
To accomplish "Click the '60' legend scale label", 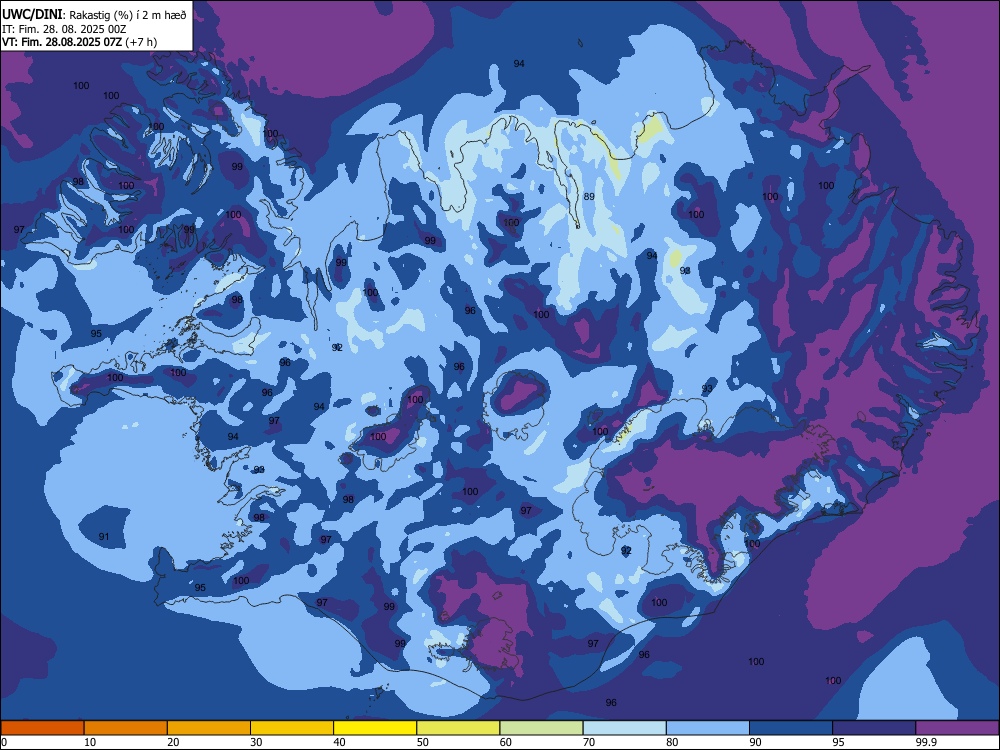I will [x=506, y=742].
